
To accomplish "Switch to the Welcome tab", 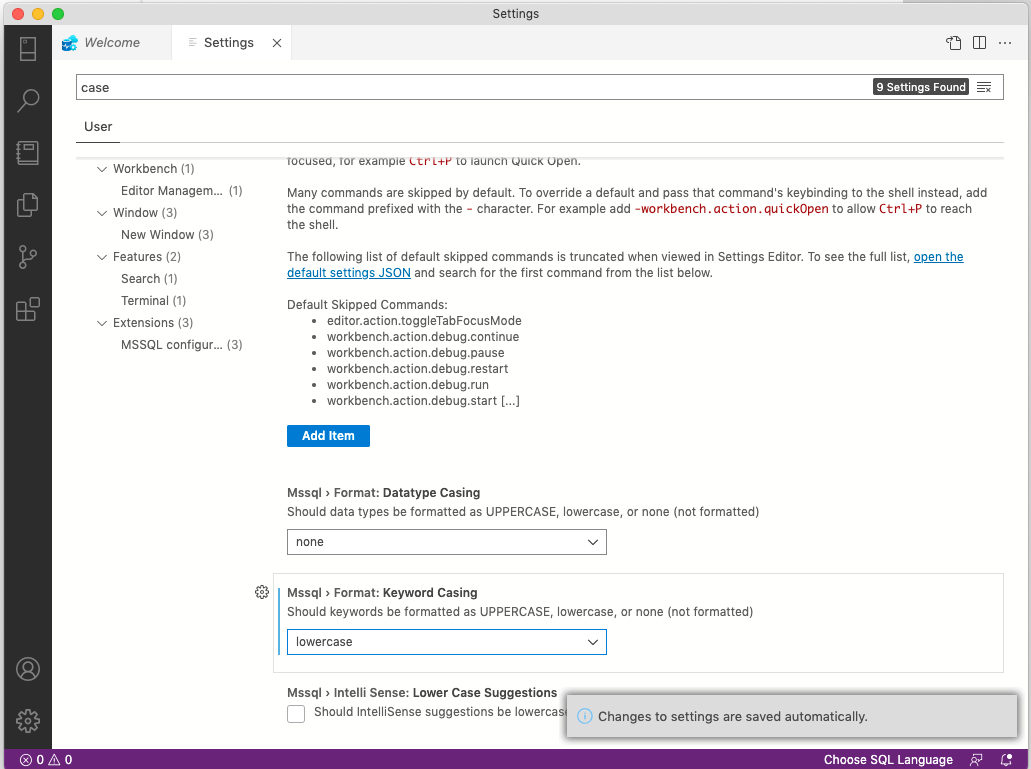I will tap(112, 43).
